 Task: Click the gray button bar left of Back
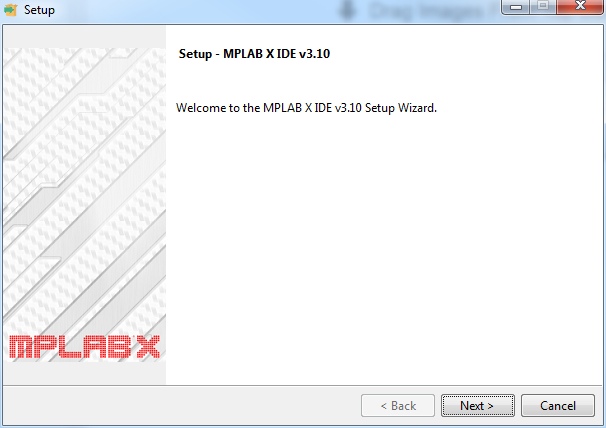[x=182, y=406]
